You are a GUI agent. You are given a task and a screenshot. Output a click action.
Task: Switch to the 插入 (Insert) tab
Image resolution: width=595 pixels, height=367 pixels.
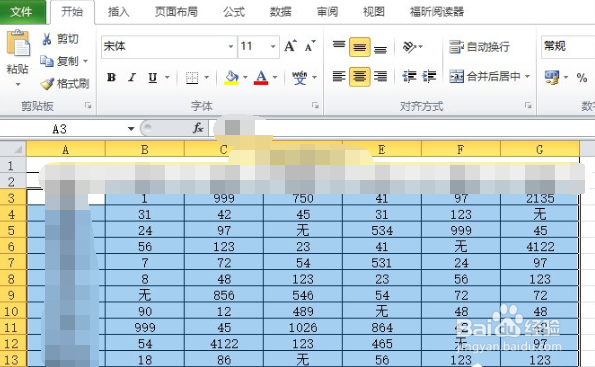tap(118, 12)
